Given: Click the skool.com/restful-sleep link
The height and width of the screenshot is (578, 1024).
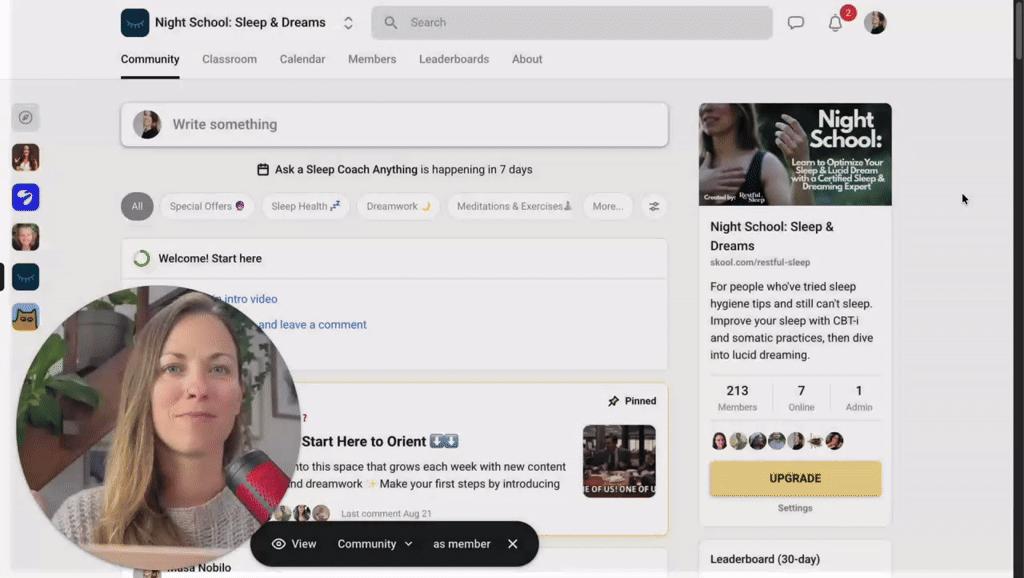Looking at the screenshot, I should (x=760, y=263).
